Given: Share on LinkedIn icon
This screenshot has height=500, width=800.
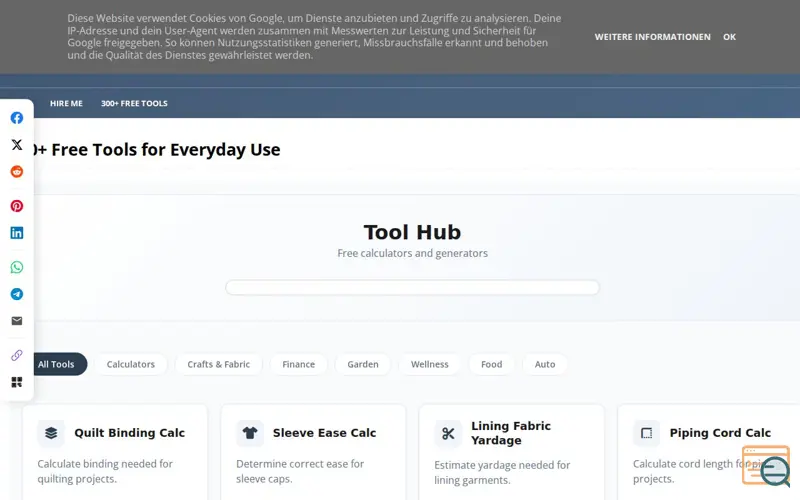Looking at the screenshot, I should (x=17, y=233).
